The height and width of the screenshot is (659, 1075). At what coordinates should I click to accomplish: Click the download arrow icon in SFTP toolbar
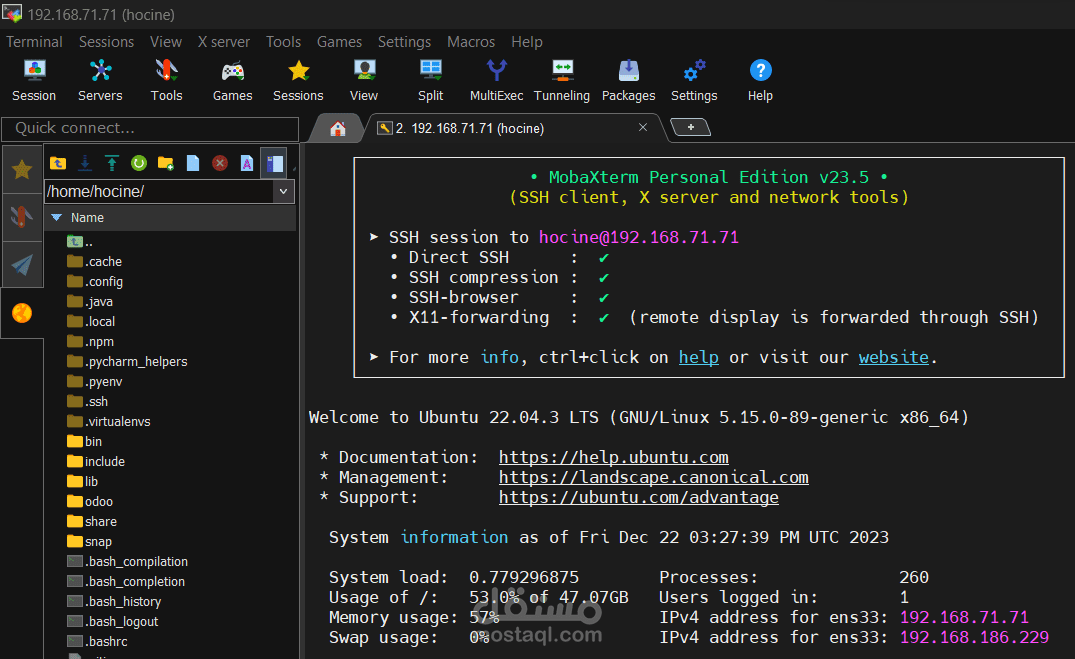coord(85,163)
